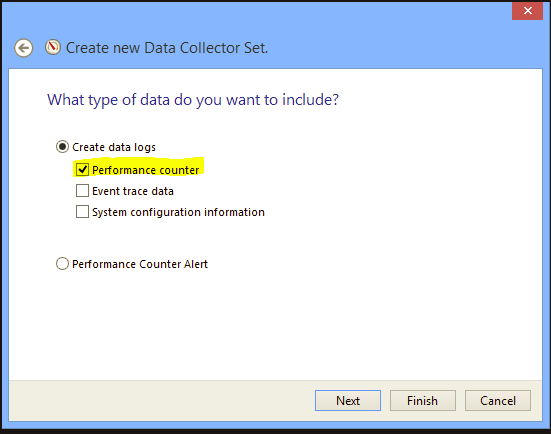The height and width of the screenshot is (434, 551).
Task: Select the Create data logs radio button
Action: click(x=62, y=147)
